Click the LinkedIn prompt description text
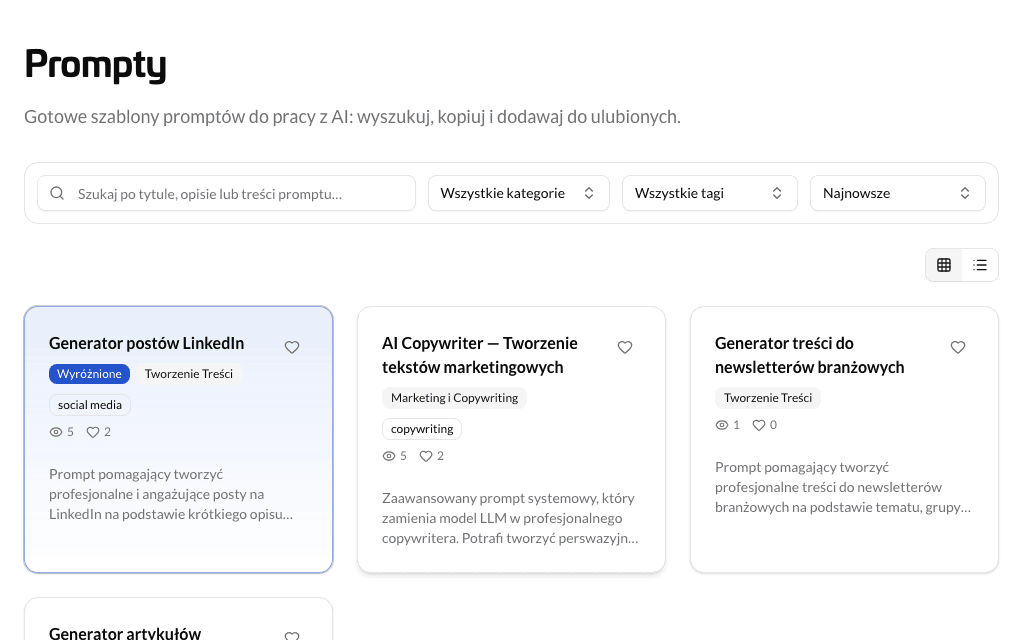This screenshot has width=1023, height=640. click(171, 494)
